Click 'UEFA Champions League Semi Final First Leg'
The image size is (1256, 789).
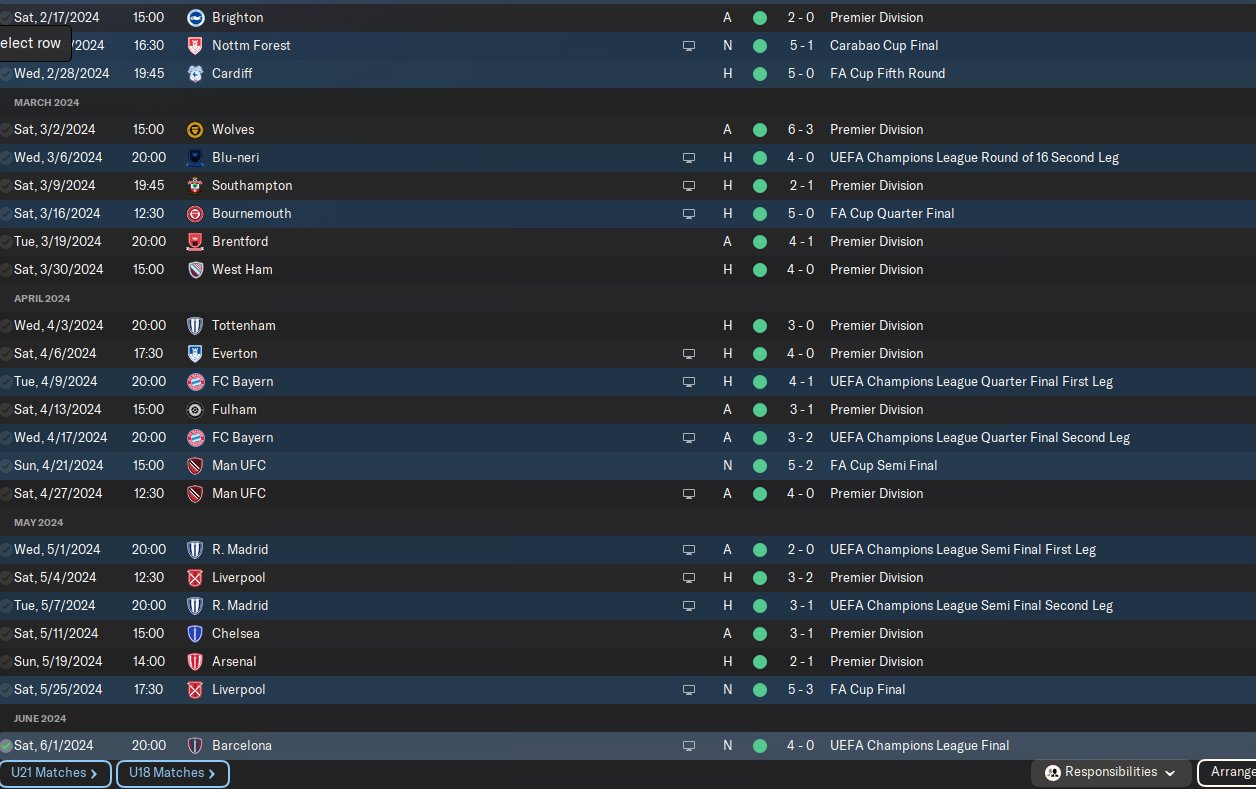click(x=963, y=549)
